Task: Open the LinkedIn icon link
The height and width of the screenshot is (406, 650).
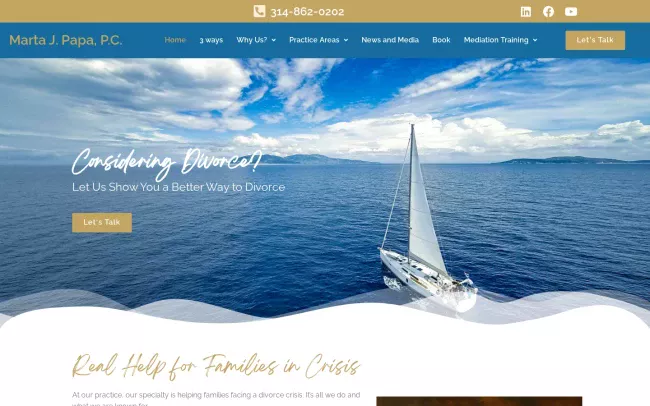Action: click(526, 12)
